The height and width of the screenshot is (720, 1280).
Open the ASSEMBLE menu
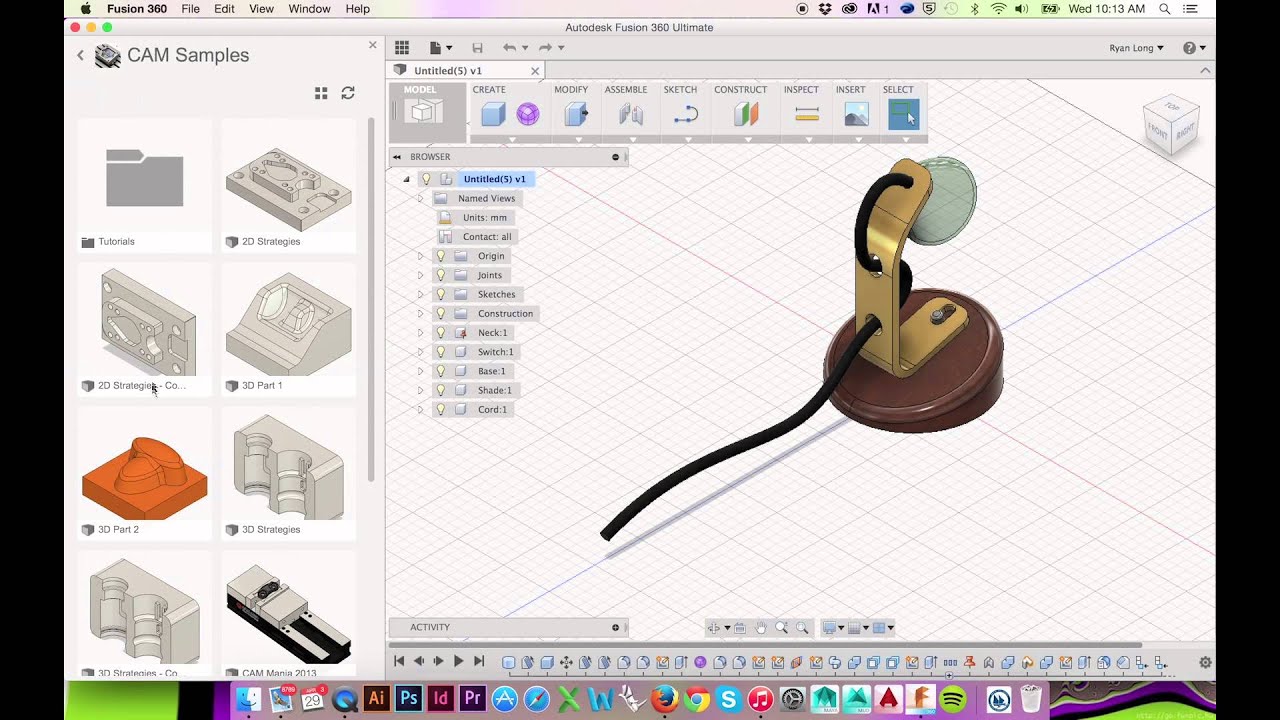(x=626, y=89)
